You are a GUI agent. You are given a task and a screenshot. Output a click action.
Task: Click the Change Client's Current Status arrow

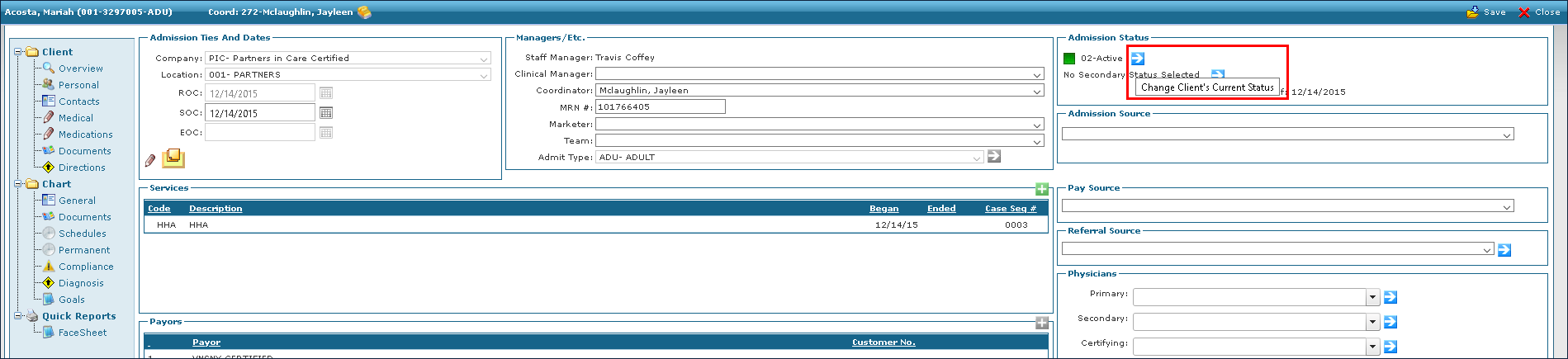pos(1137,59)
